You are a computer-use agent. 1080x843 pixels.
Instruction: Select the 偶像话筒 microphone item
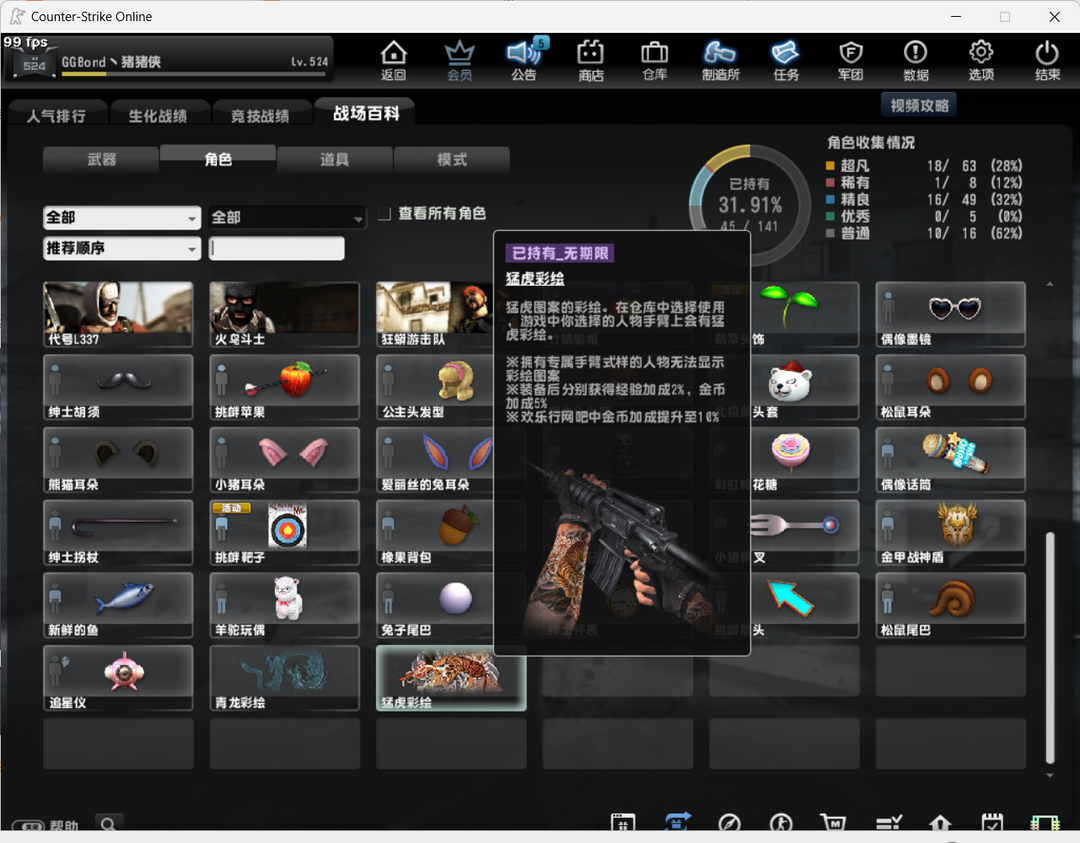click(951, 460)
